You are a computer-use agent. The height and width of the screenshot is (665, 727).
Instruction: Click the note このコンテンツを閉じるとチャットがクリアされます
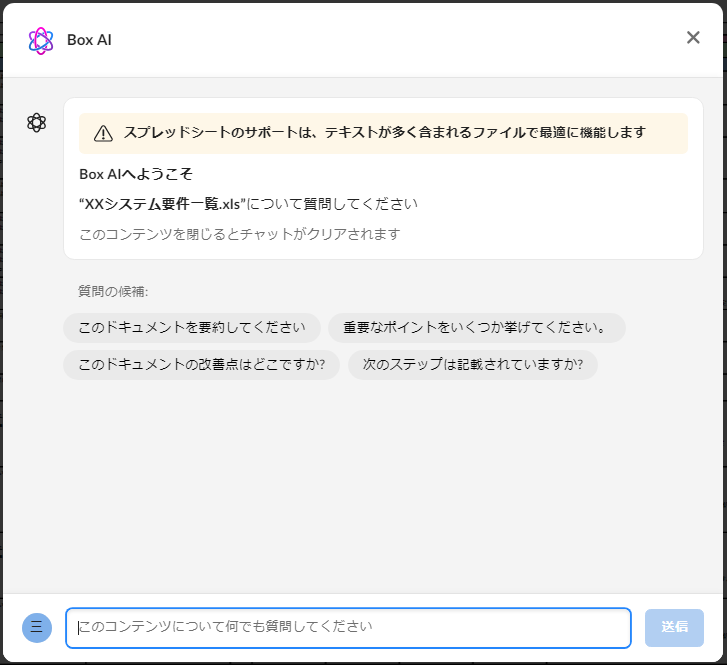(x=240, y=234)
